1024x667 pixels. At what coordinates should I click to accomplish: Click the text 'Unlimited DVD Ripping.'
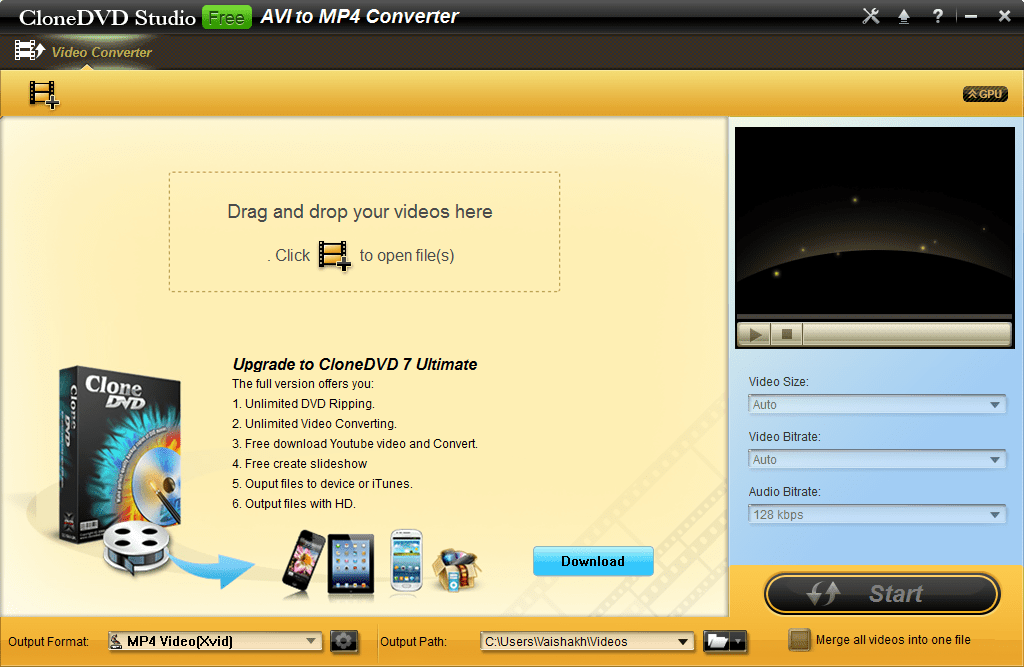tap(310, 404)
